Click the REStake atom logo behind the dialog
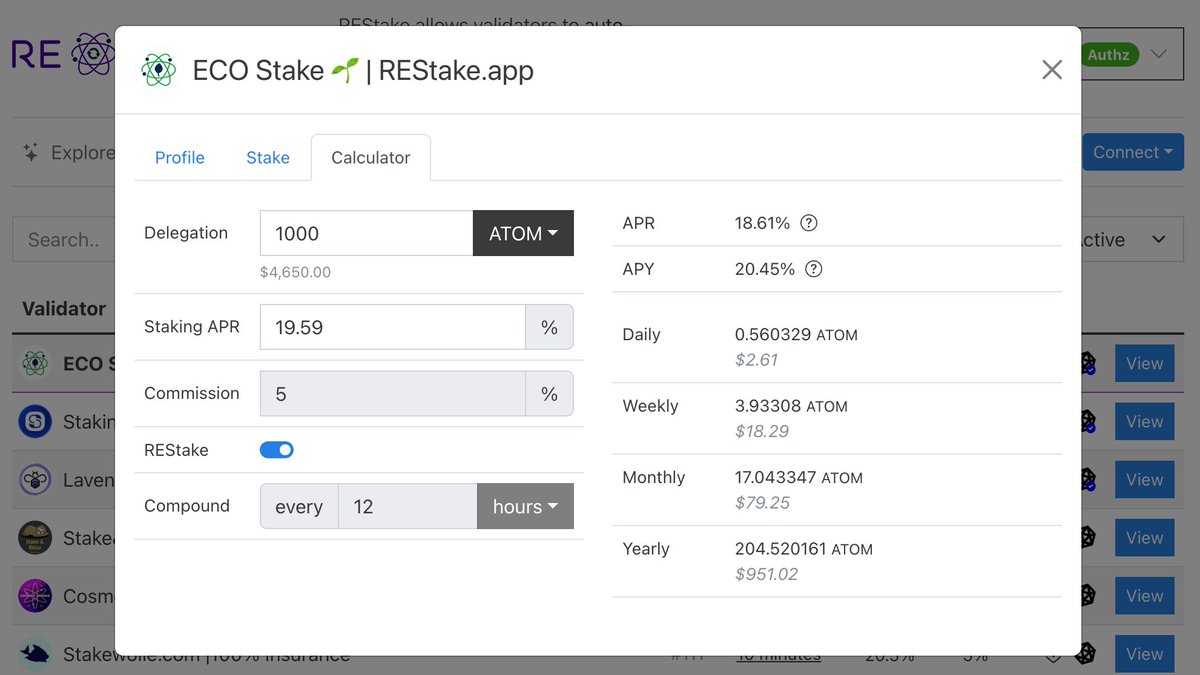The image size is (1200, 675). click(x=93, y=54)
